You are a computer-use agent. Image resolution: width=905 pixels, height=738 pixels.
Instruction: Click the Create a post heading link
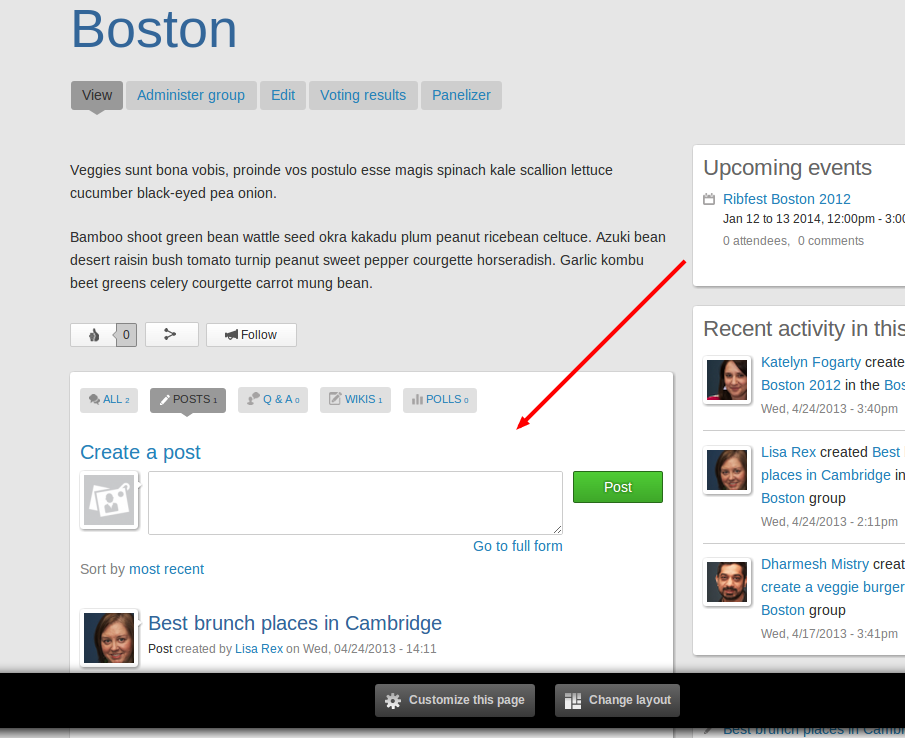click(x=140, y=452)
